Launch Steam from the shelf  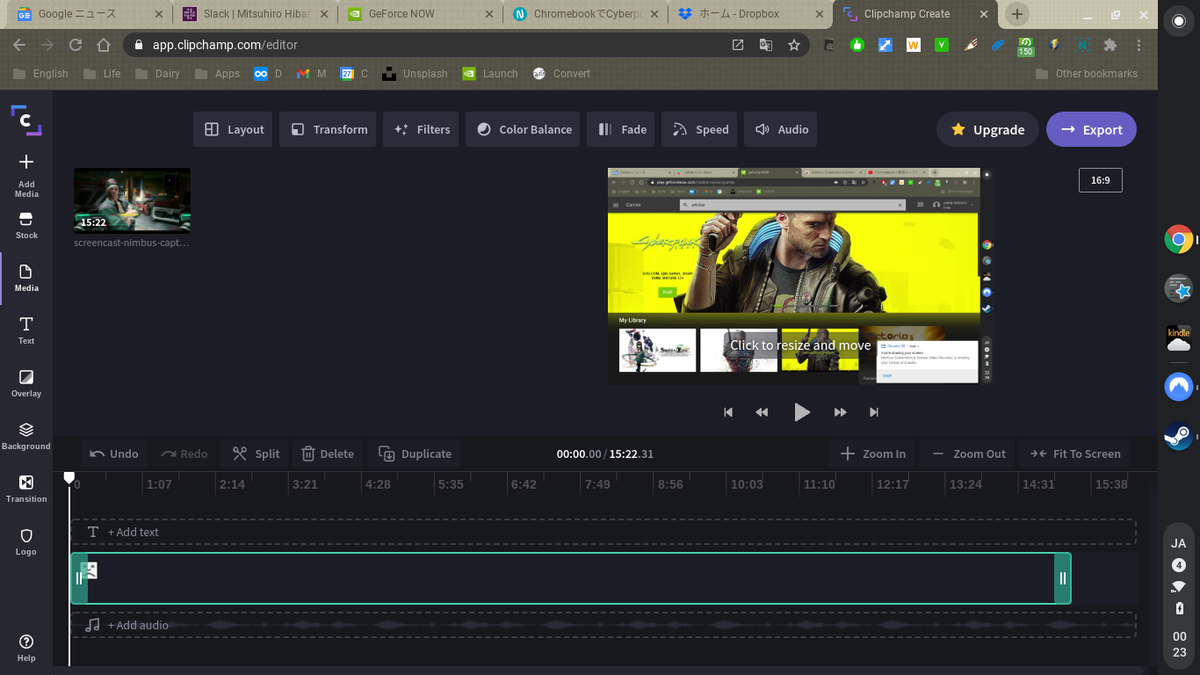coord(1178,437)
